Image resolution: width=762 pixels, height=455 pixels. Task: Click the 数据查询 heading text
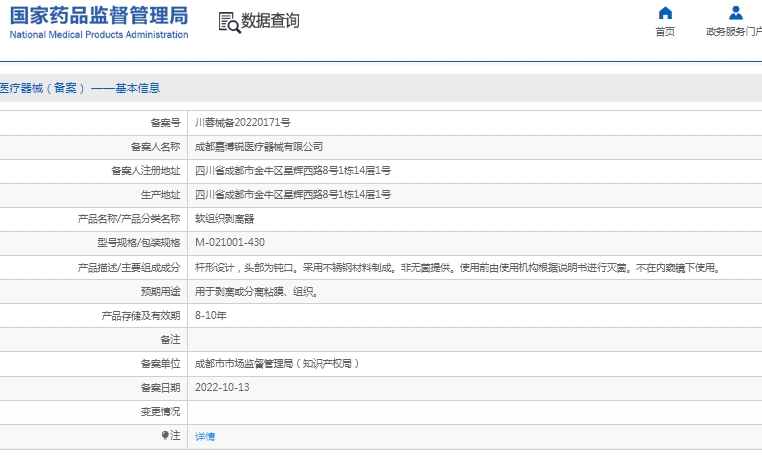click(270, 21)
